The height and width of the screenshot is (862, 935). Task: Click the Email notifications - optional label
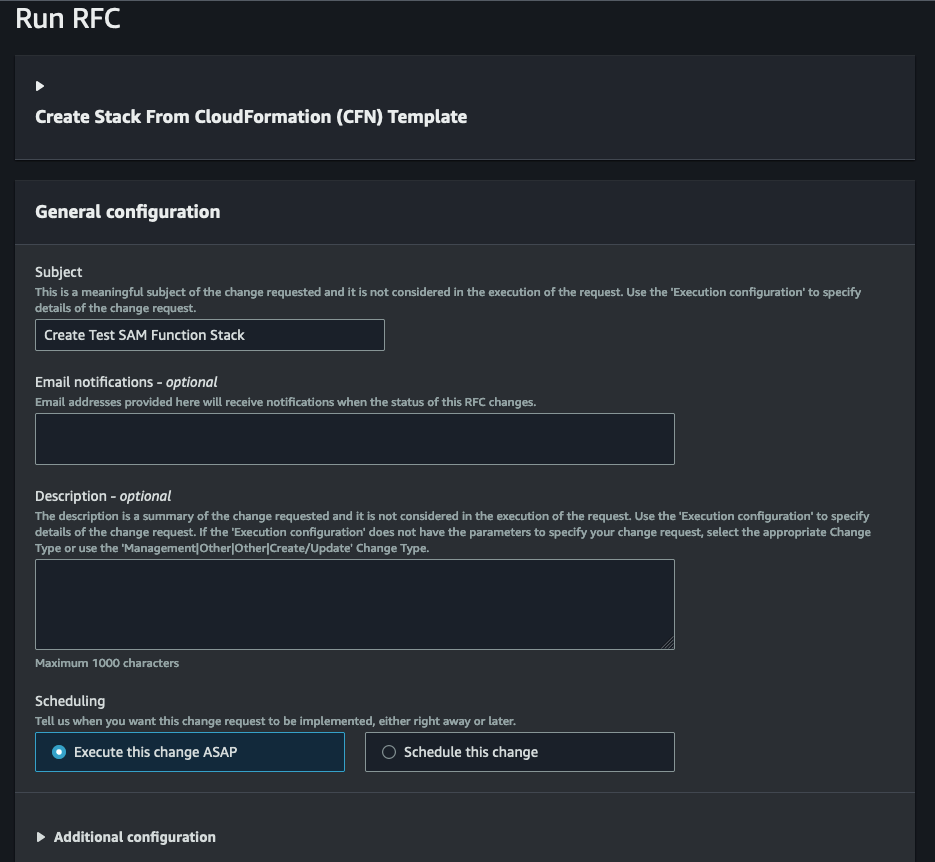126,382
